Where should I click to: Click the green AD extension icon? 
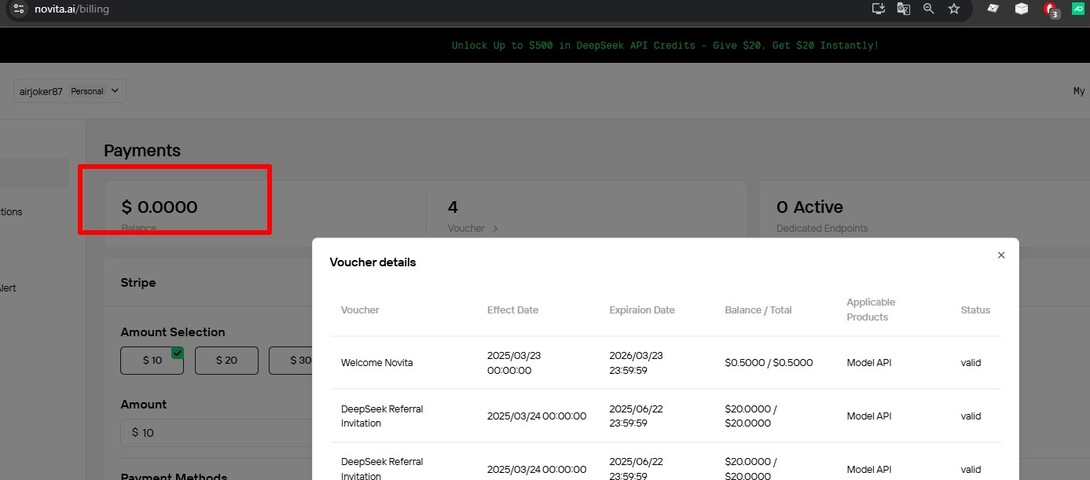[1078, 9]
